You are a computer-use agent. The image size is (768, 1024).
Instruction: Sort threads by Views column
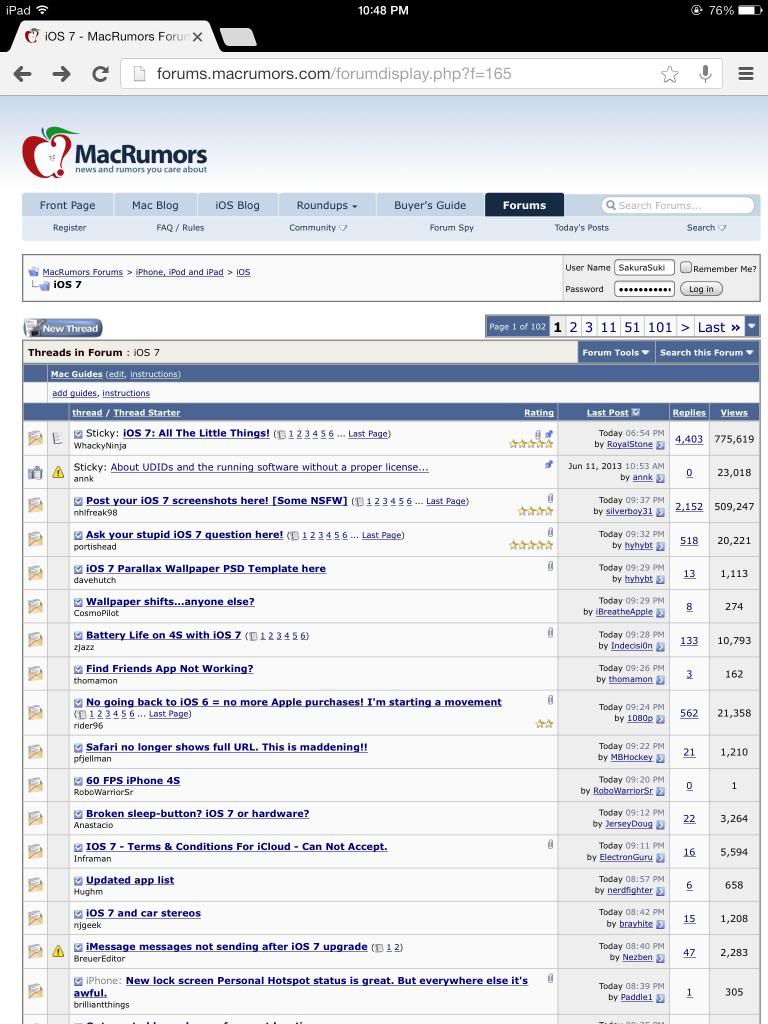[734, 413]
